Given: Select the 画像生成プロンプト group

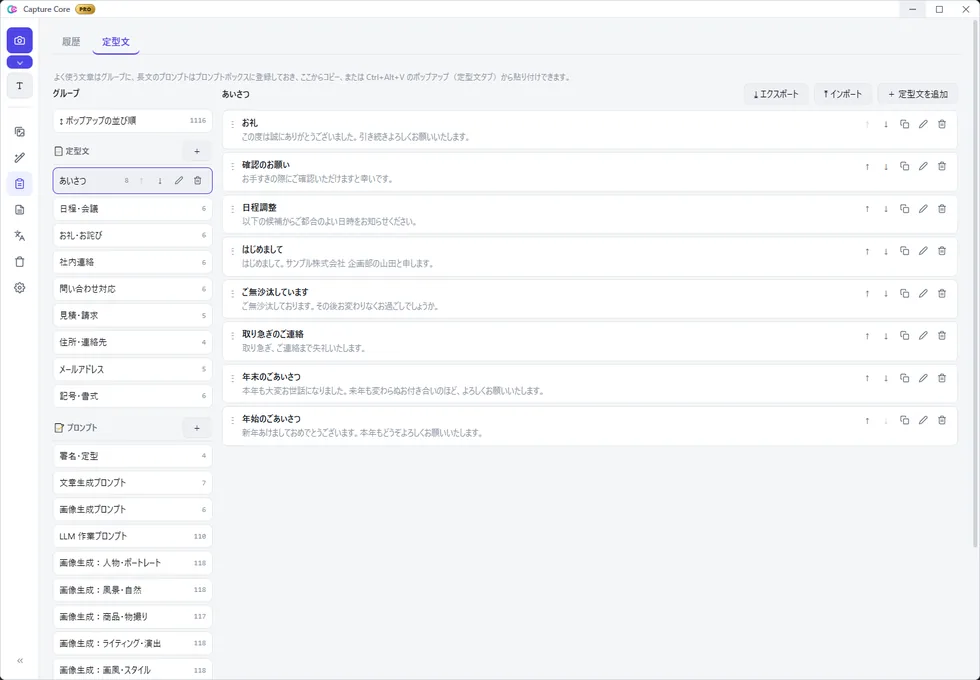Looking at the screenshot, I should [132, 510].
